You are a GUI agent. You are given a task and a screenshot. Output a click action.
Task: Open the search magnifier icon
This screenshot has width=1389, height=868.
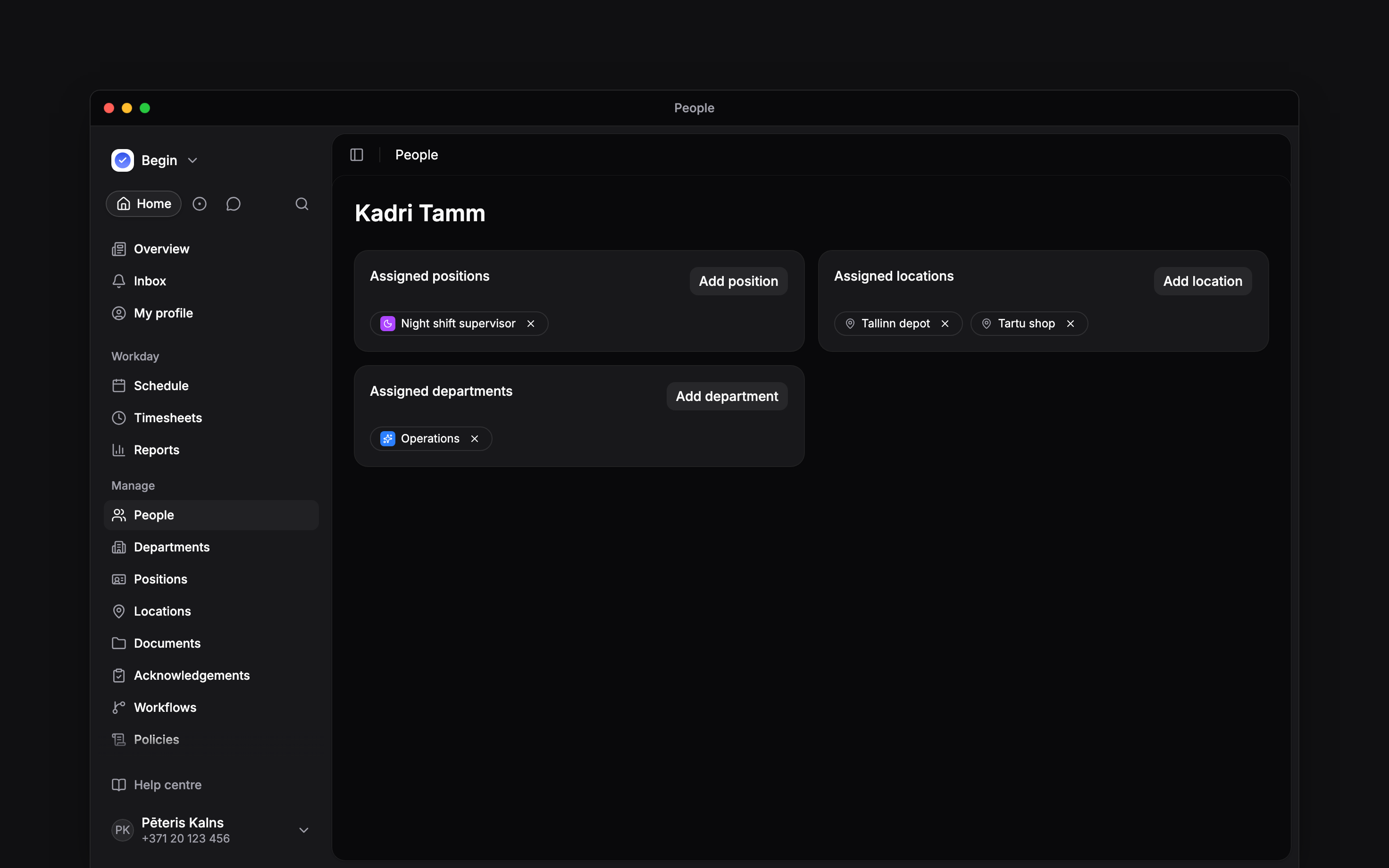tap(302, 204)
